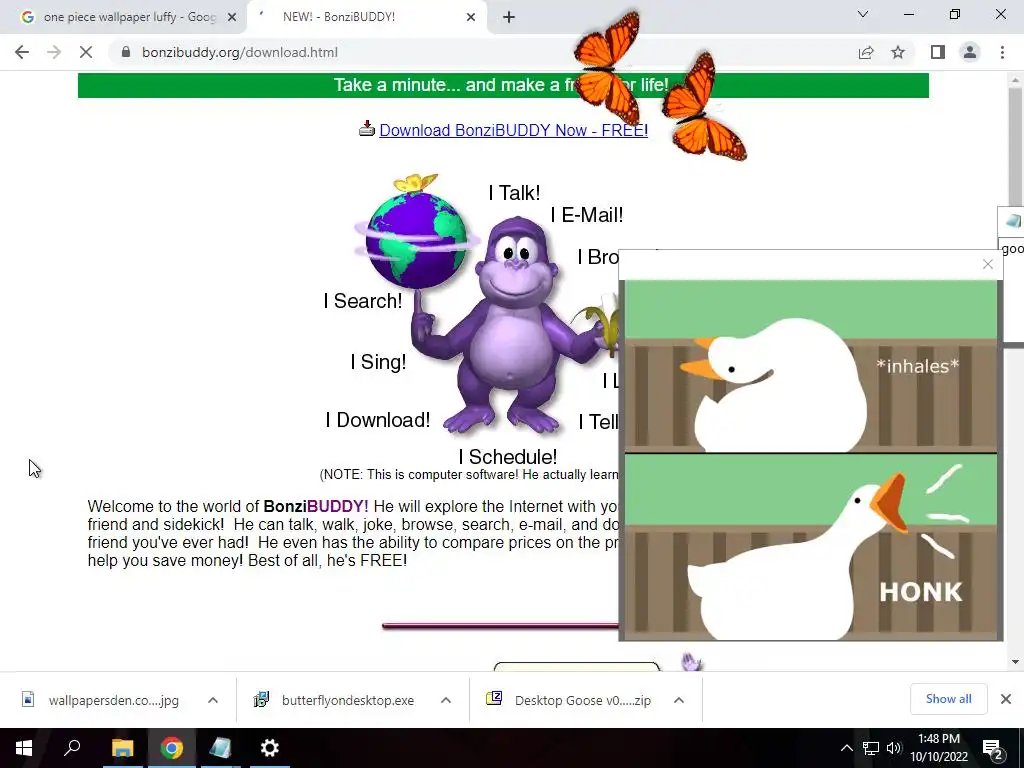The width and height of the screenshot is (1024, 768).
Task: Select the NEW! - BonziBUDDY! tab
Action: (366, 17)
